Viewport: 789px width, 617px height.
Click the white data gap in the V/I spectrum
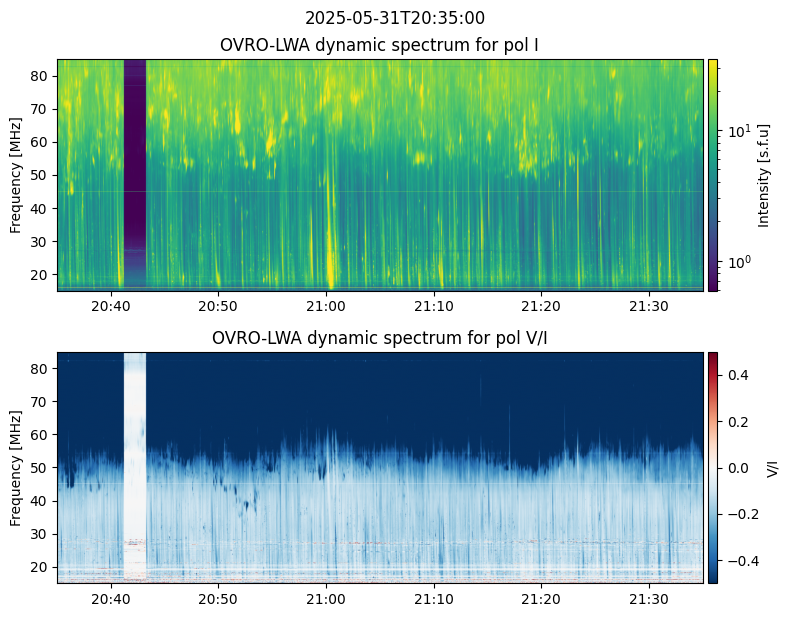pos(134,467)
